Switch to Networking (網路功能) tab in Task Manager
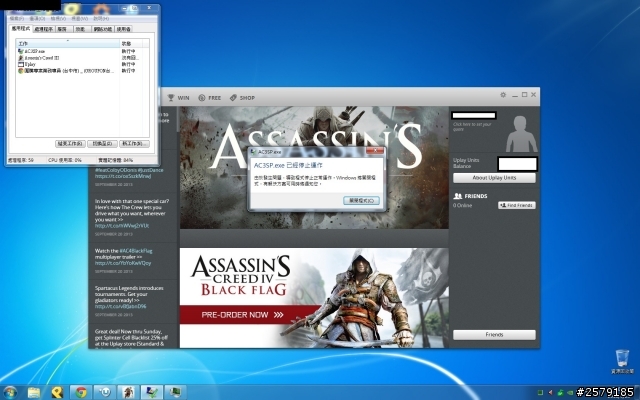The image size is (640, 400). 102,29
